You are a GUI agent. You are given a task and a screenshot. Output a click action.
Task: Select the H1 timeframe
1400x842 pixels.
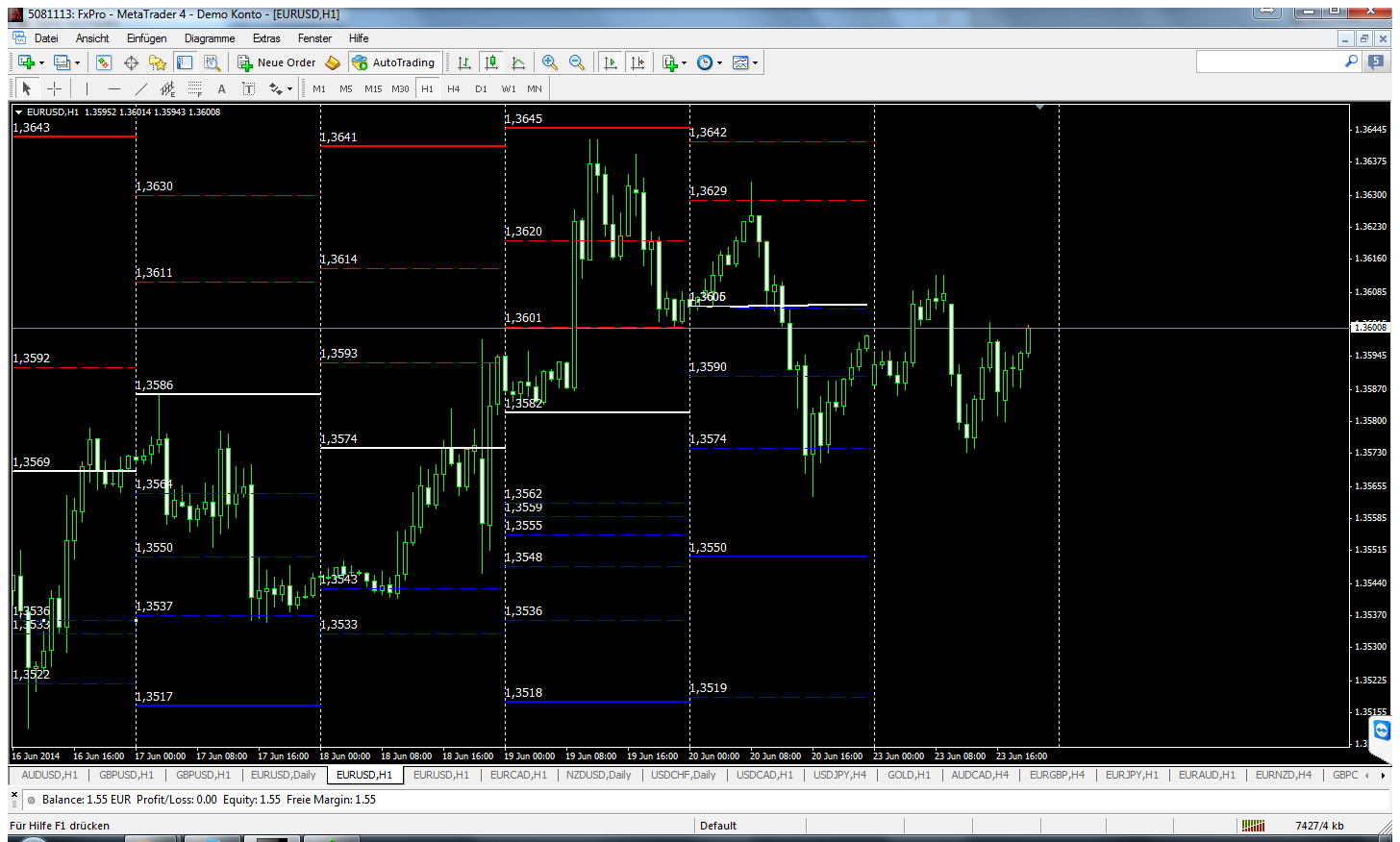pyautogui.click(x=427, y=88)
